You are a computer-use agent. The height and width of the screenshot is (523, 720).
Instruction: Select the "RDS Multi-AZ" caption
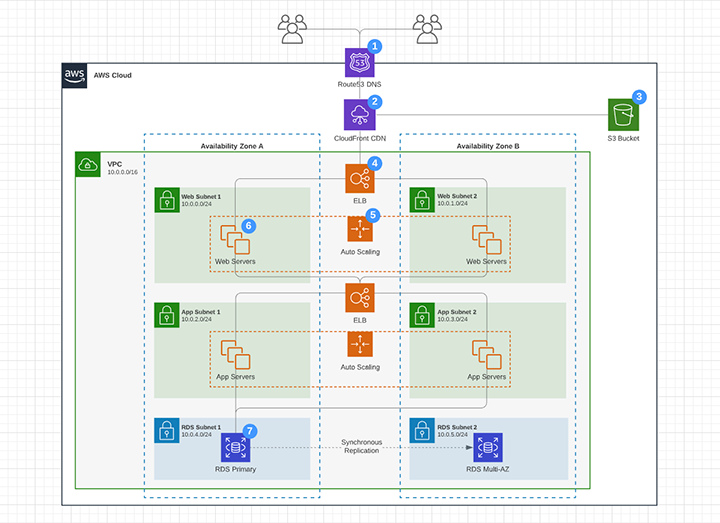tap(488, 469)
